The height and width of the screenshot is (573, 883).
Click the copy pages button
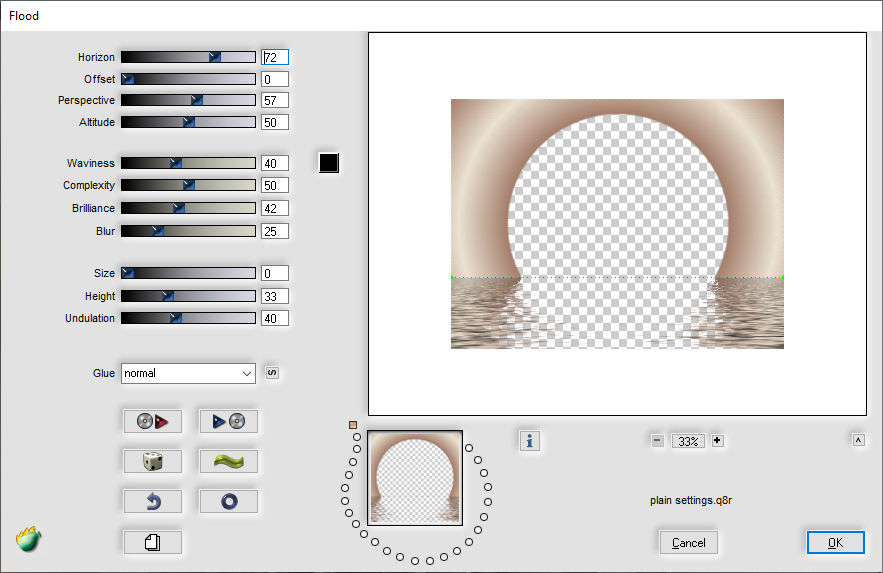pyautogui.click(x=153, y=543)
